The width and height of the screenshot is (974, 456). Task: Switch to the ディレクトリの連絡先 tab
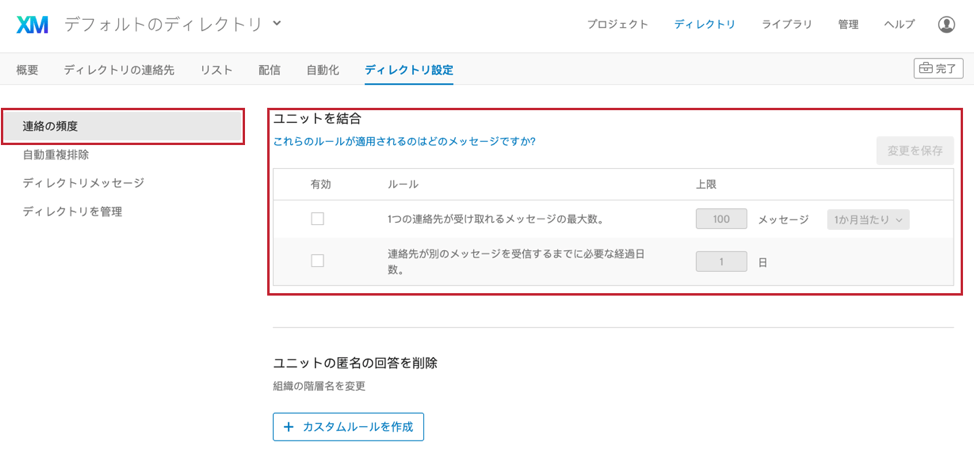pyautogui.click(x=119, y=70)
